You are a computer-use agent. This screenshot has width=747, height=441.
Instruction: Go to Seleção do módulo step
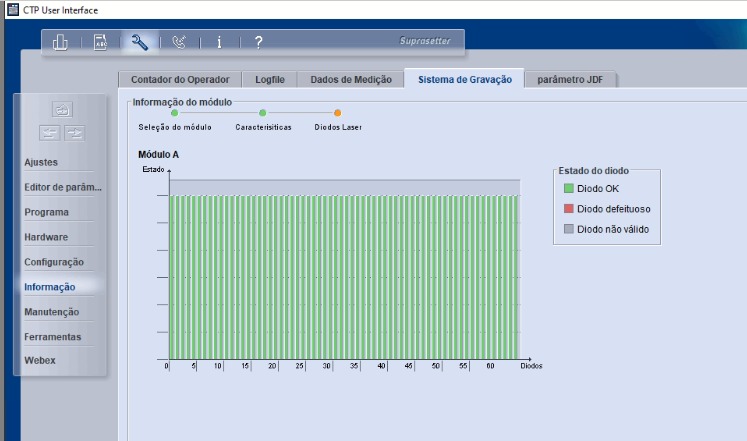pos(174,113)
